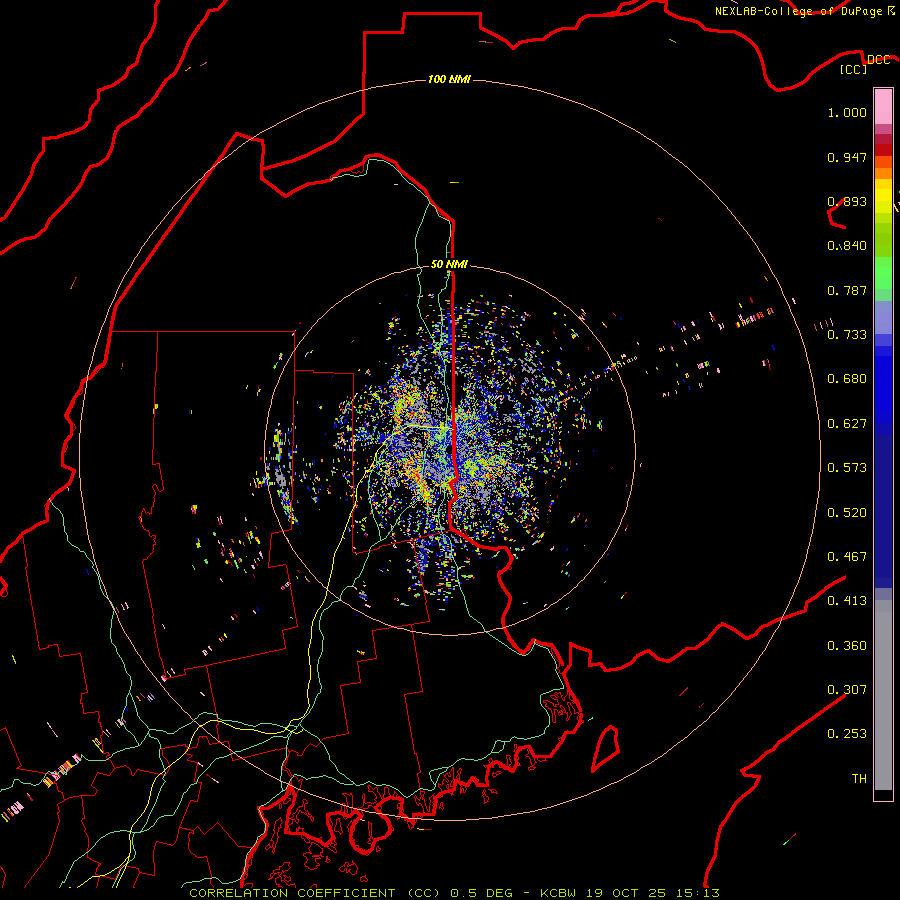Screen dimensions: 900x900
Task: Click the TH label on the color scale
Action: tap(859, 779)
